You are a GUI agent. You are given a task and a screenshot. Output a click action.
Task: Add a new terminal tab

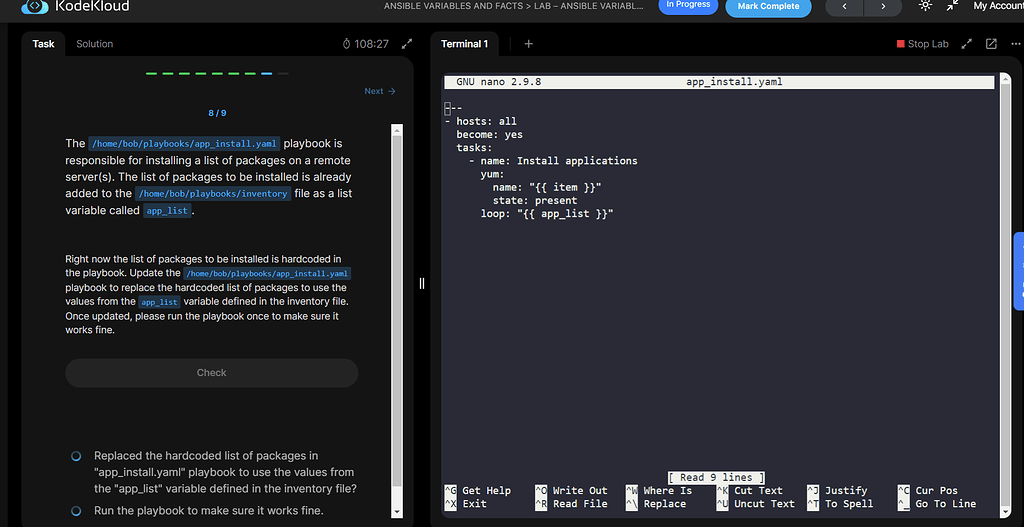528,44
